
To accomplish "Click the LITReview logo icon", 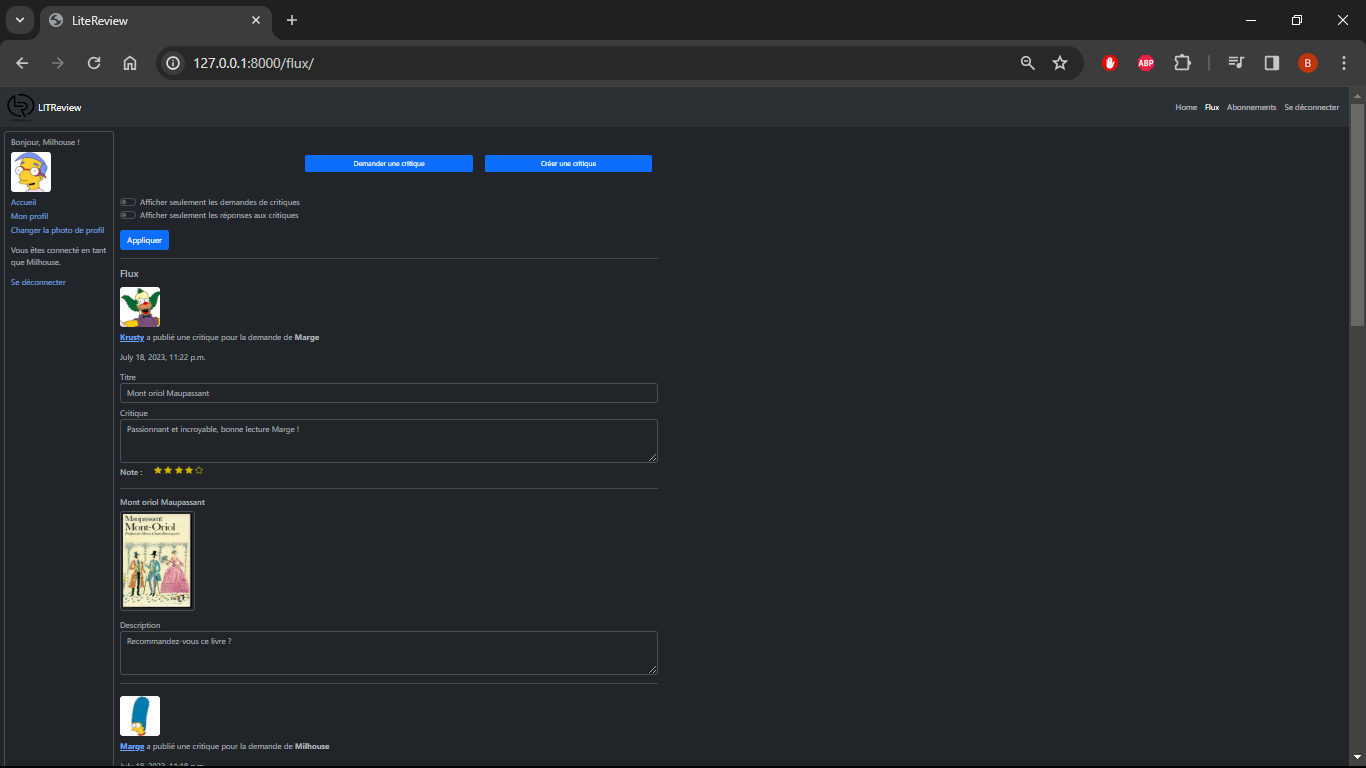I will tap(20, 107).
